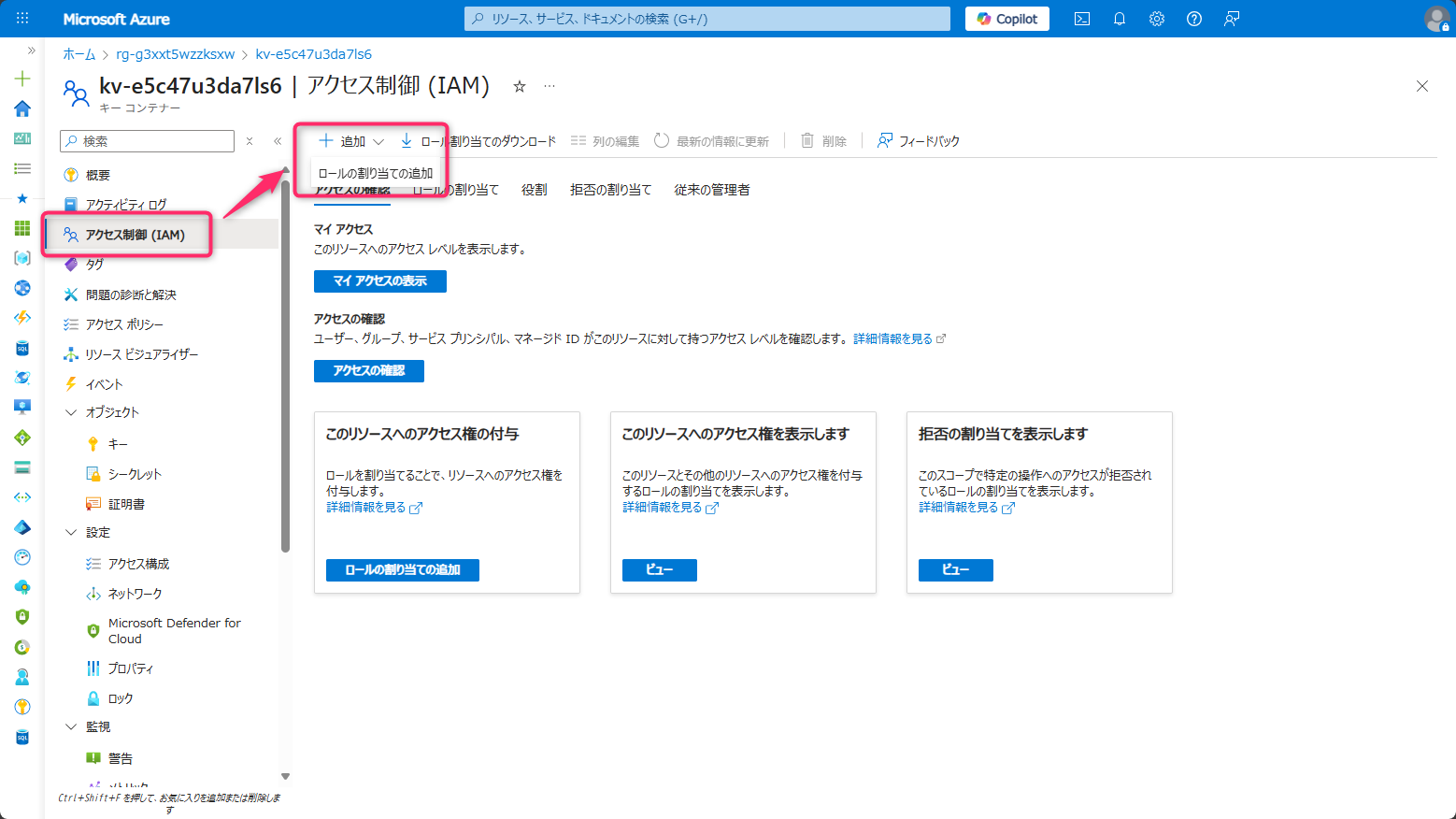
Task: Open シークレット in the sidebar
Action: (135, 474)
